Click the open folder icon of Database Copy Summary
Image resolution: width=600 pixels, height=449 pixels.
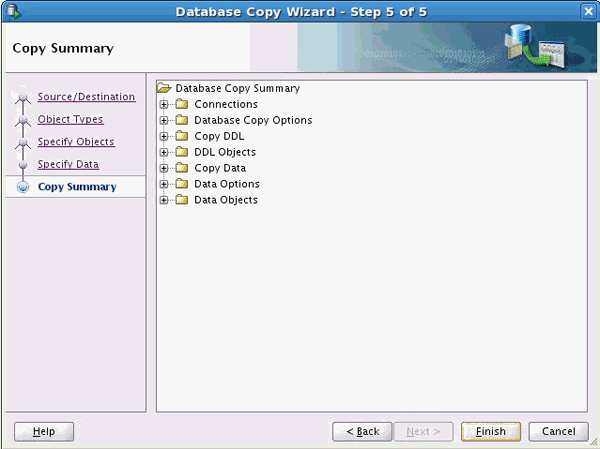(x=164, y=88)
